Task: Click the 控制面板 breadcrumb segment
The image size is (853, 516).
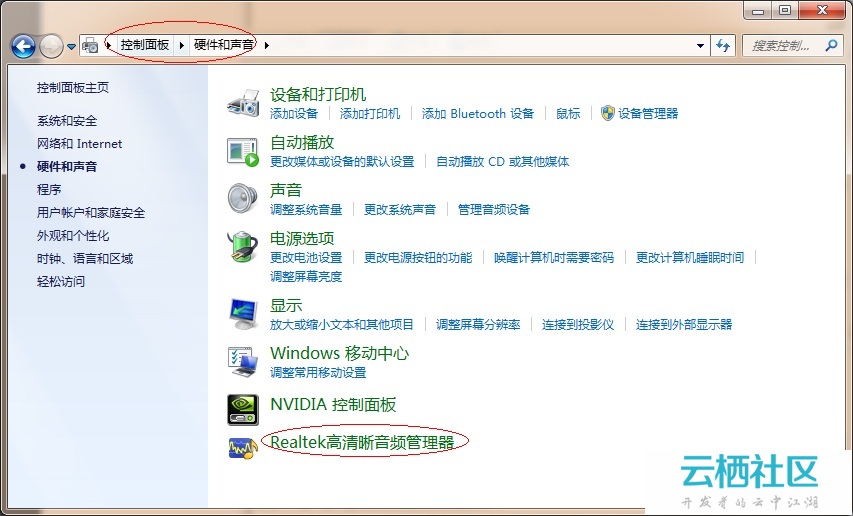Action: (x=145, y=45)
